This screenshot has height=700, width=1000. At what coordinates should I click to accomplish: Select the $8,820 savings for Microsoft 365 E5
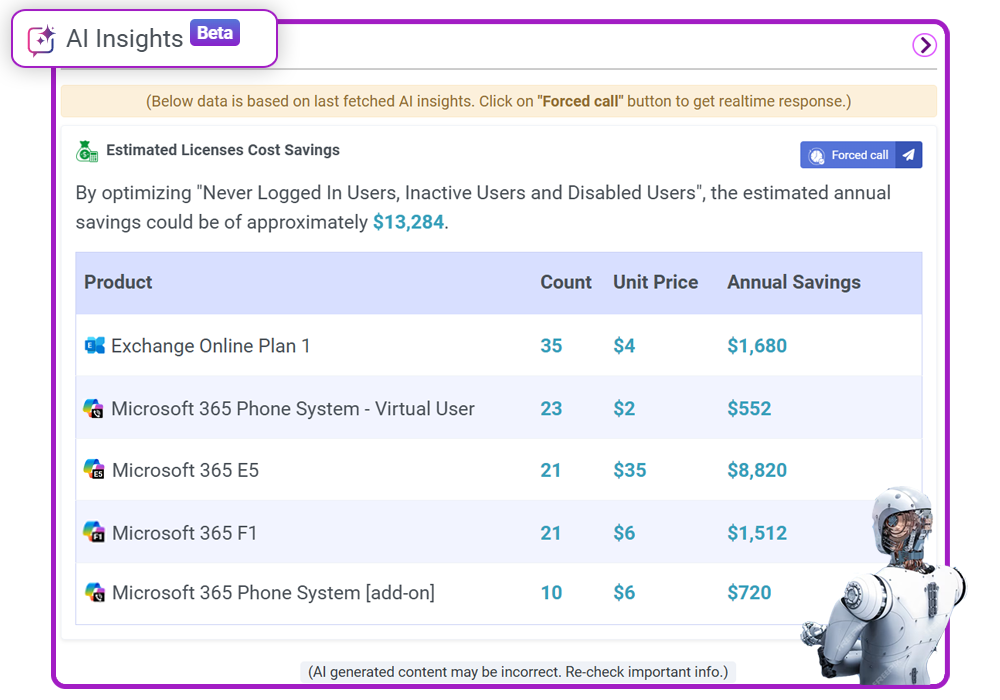[757, 470]
